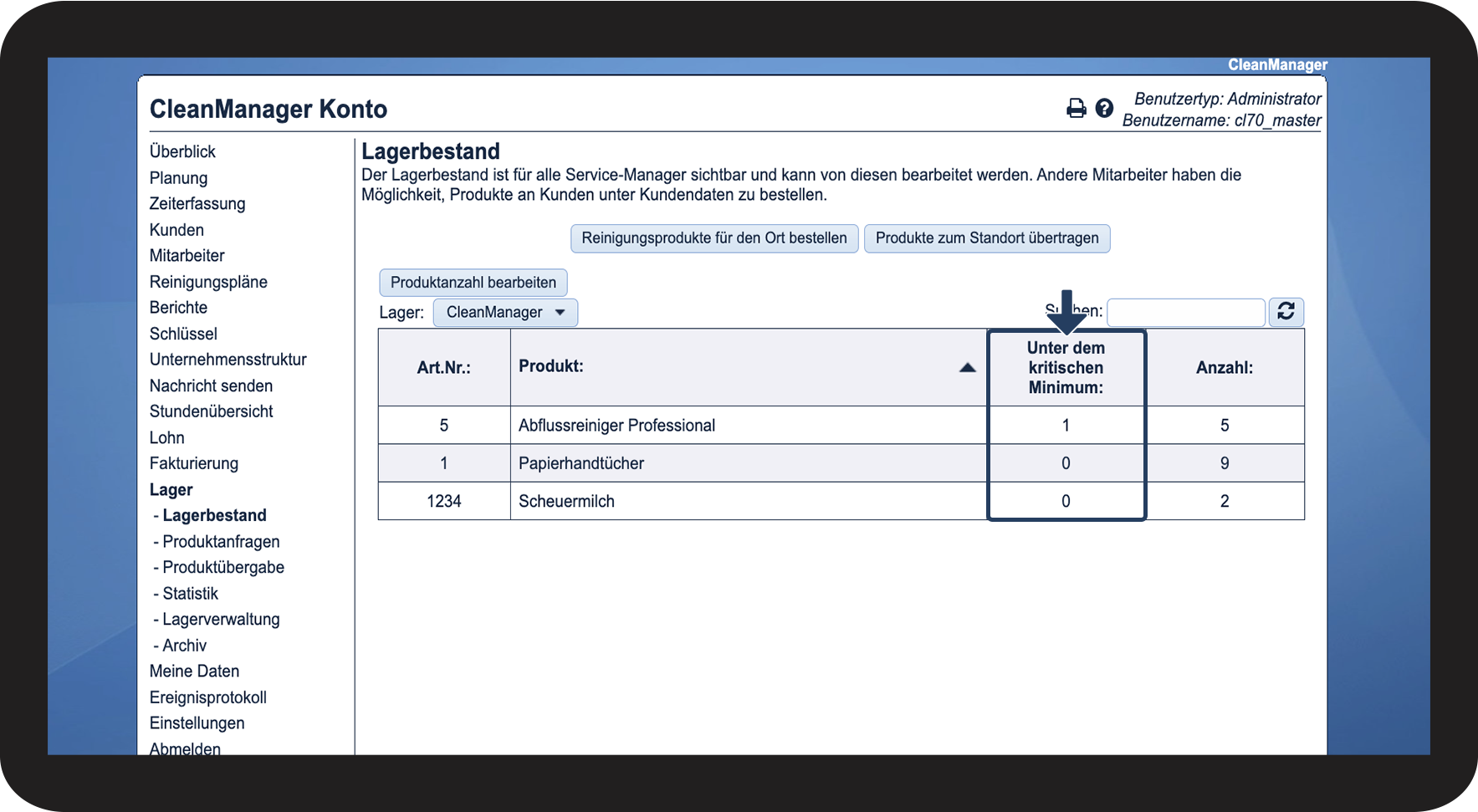Viewport: 1478px width, 812px height.
Task: Click article number 1234
Action: 444,501
